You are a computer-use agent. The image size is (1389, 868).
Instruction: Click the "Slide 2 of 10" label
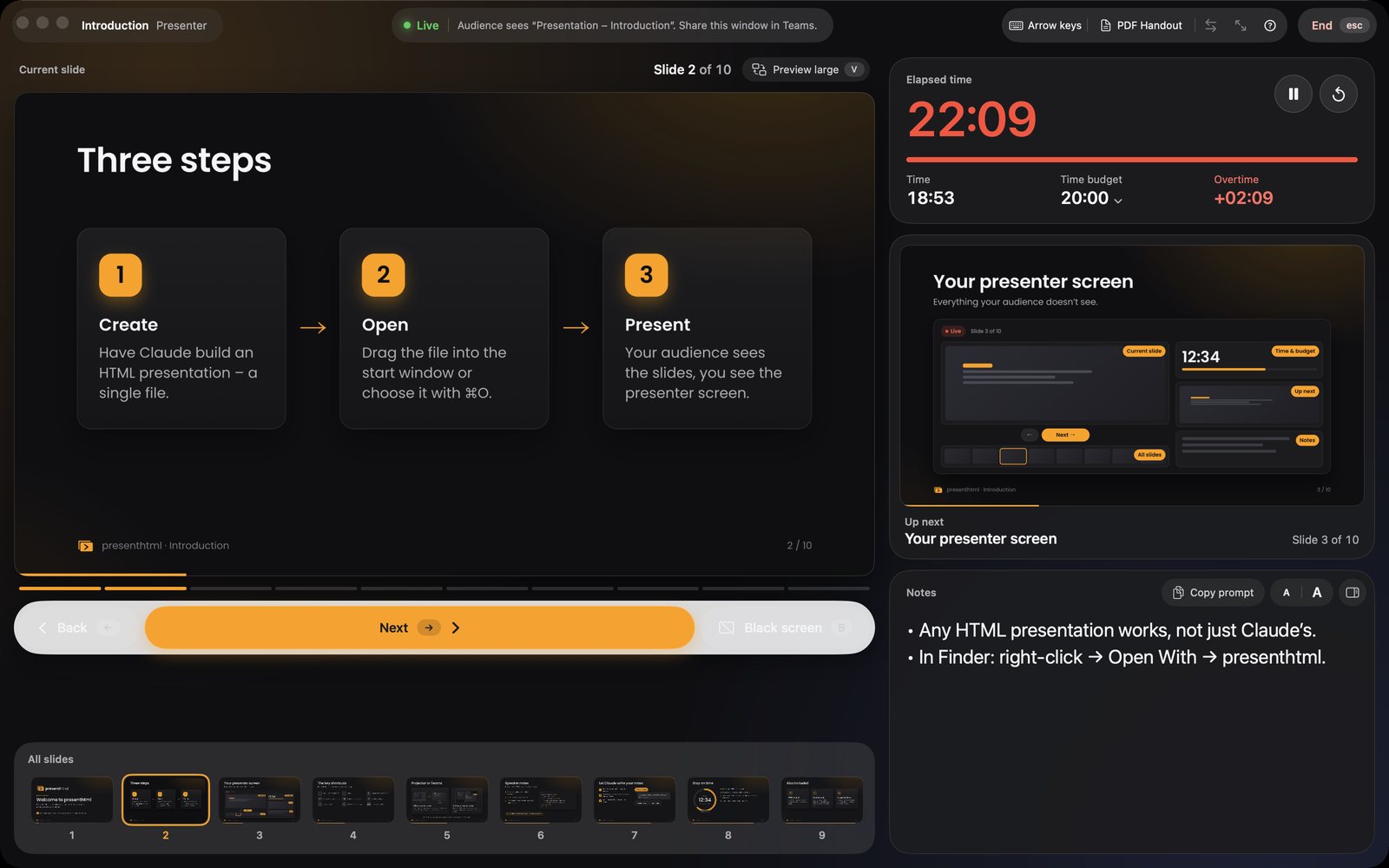(x=693, y=69)
